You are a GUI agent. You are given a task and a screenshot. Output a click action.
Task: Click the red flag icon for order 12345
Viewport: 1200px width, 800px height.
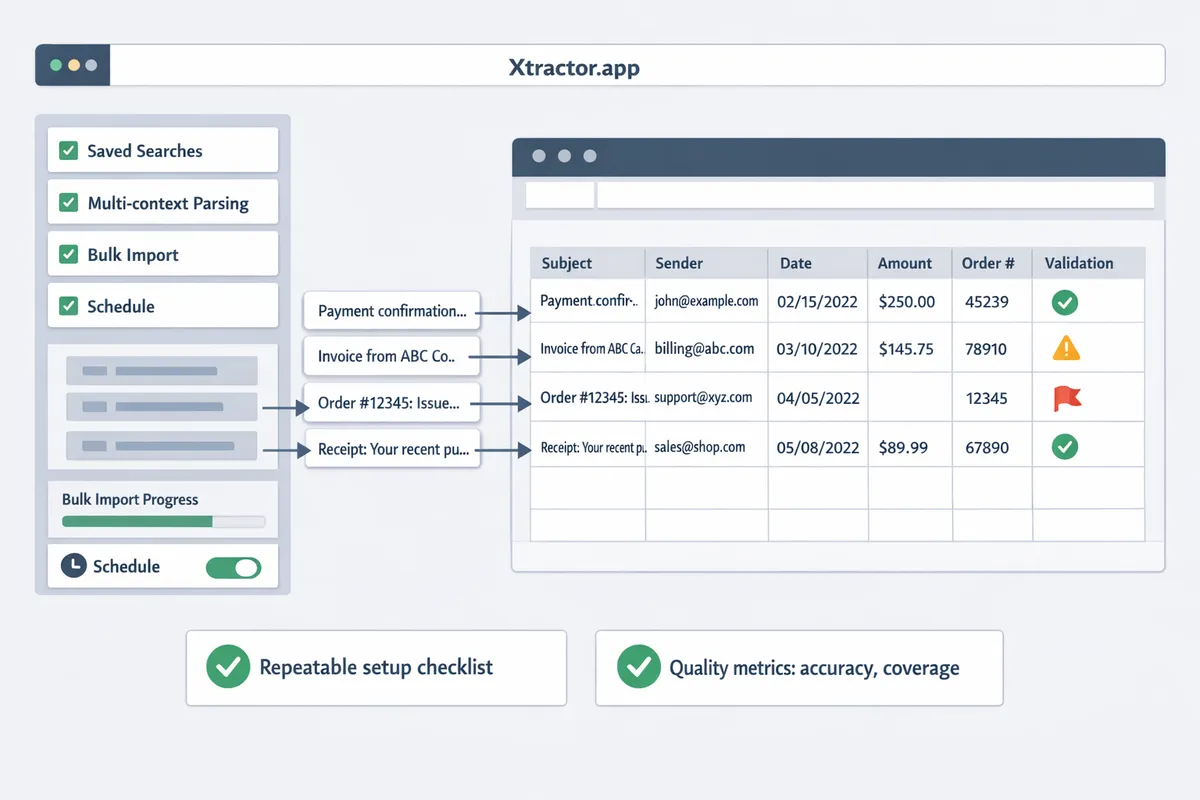[1066, 399]
